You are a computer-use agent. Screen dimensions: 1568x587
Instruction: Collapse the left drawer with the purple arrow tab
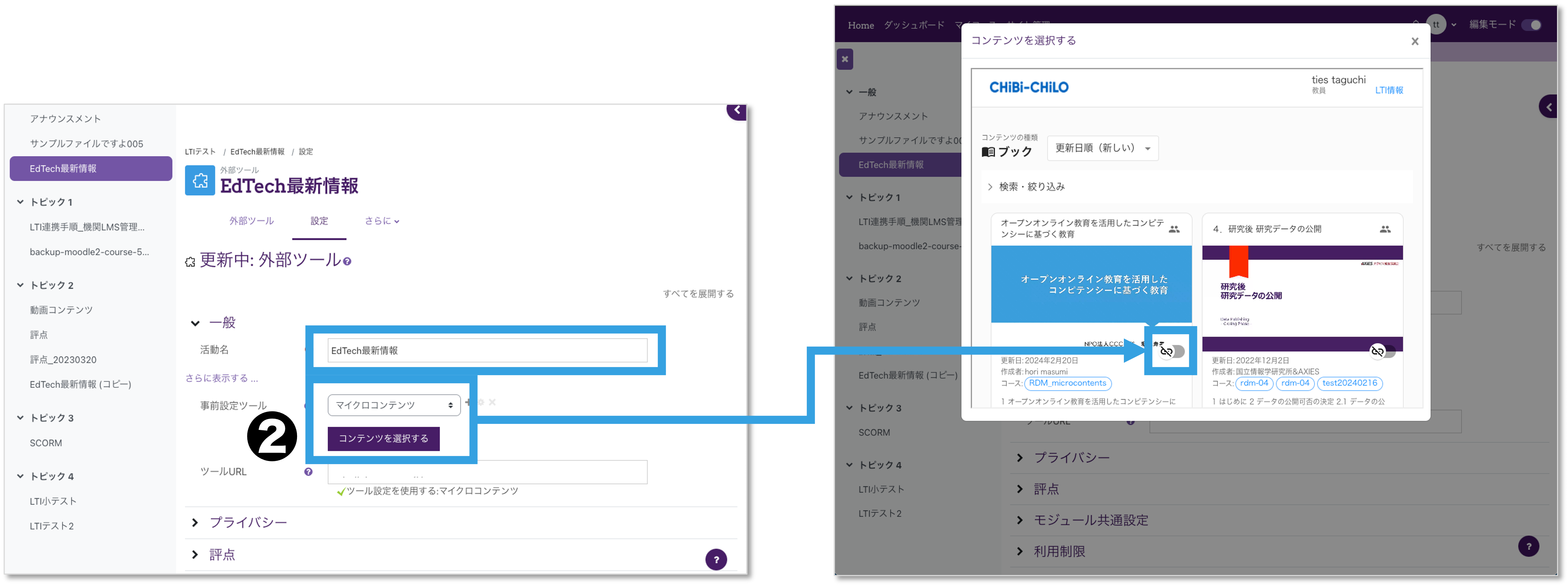click(737, 111)
